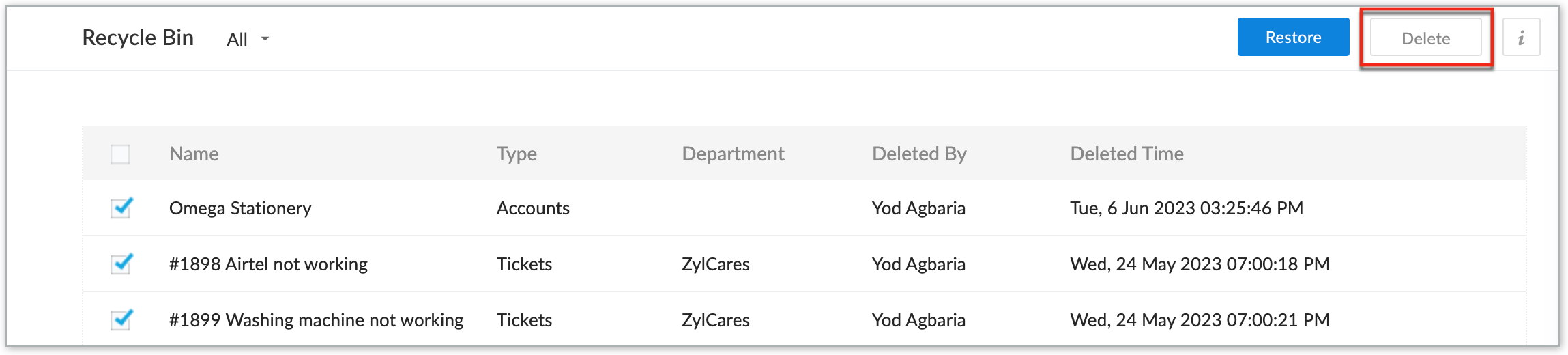Screen dimensions: 1568x355
Task: Click ZylCares department in #1898 row
Action: [x=715, y=264]
